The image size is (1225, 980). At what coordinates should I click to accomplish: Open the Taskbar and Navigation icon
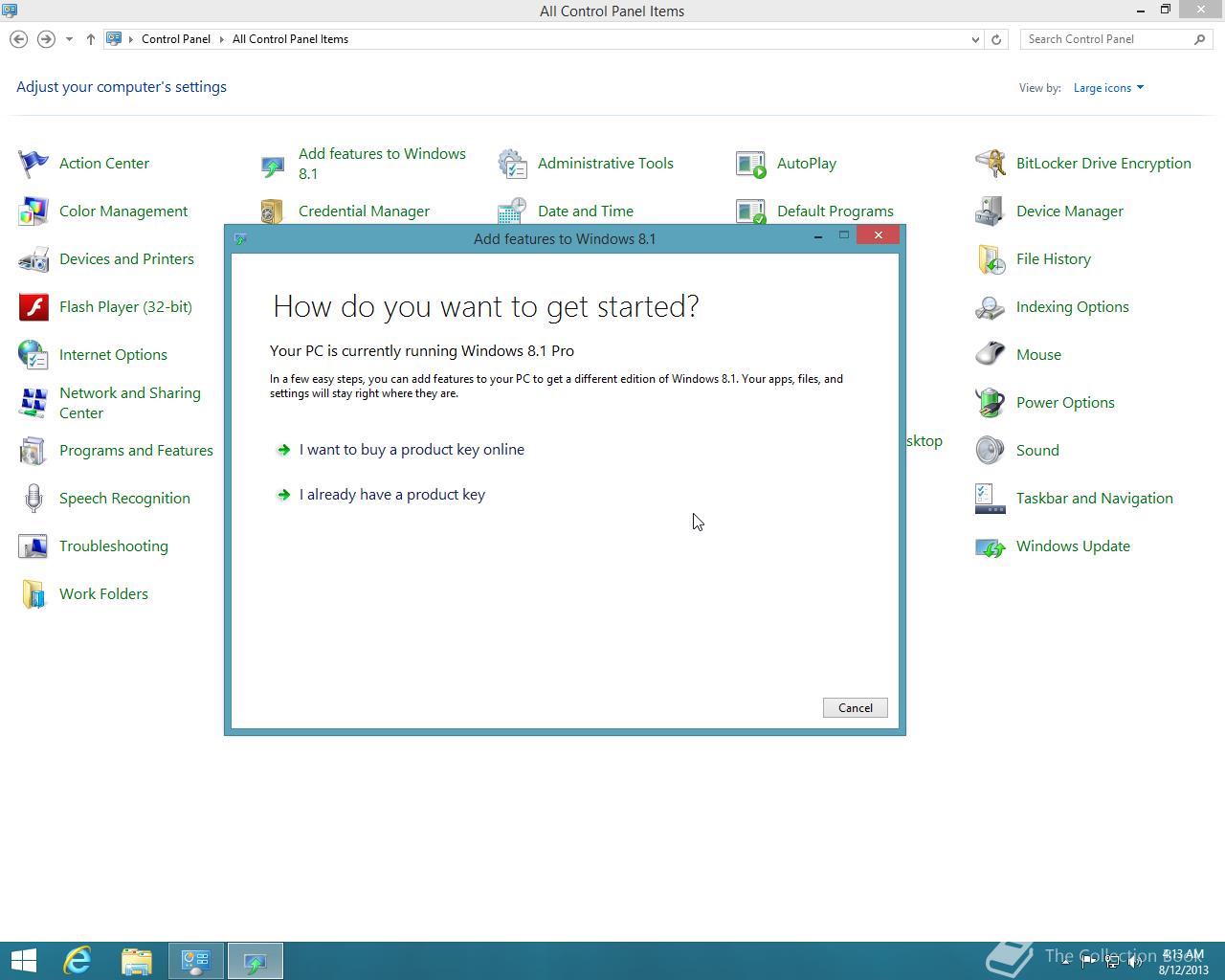(991, 499)
